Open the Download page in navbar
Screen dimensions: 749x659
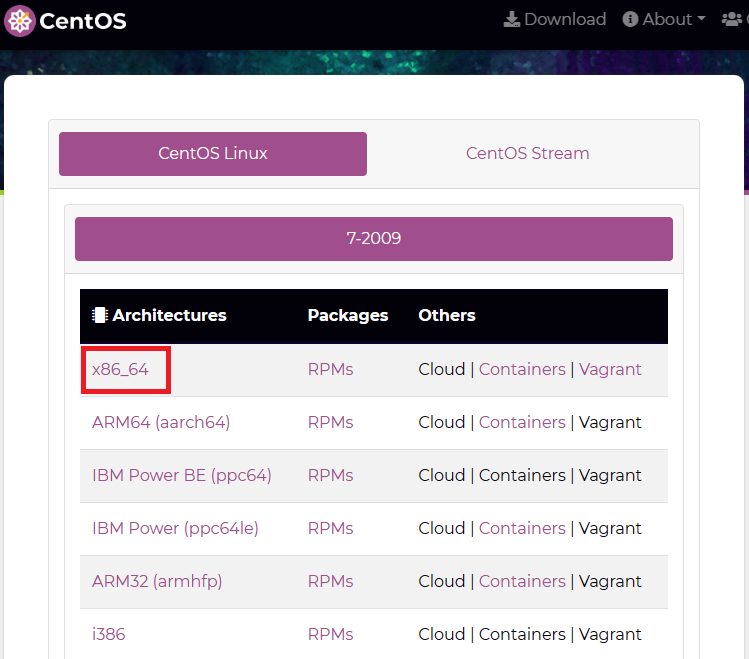(x=555, y=19)
